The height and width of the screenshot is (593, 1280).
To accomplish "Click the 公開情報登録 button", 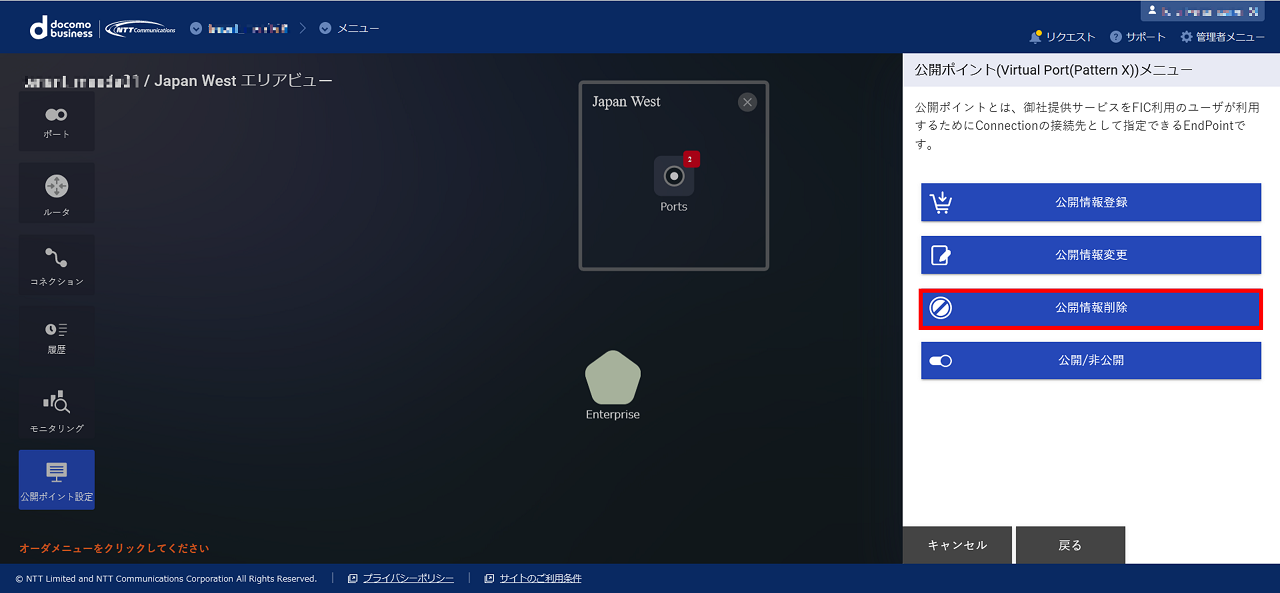I will point(1091,202).
